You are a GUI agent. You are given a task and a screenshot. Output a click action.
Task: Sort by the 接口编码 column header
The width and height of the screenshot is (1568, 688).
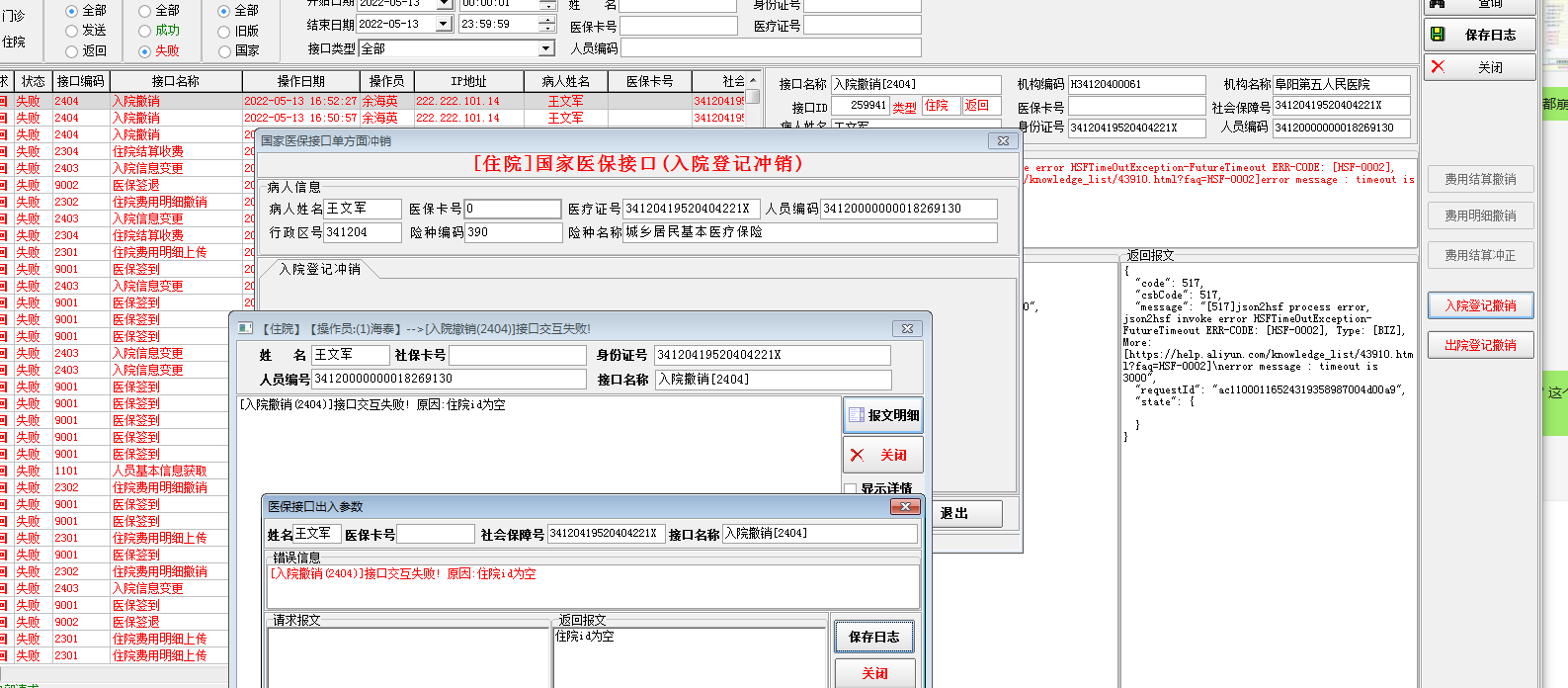pyautogui.click(x=81, y=81)
